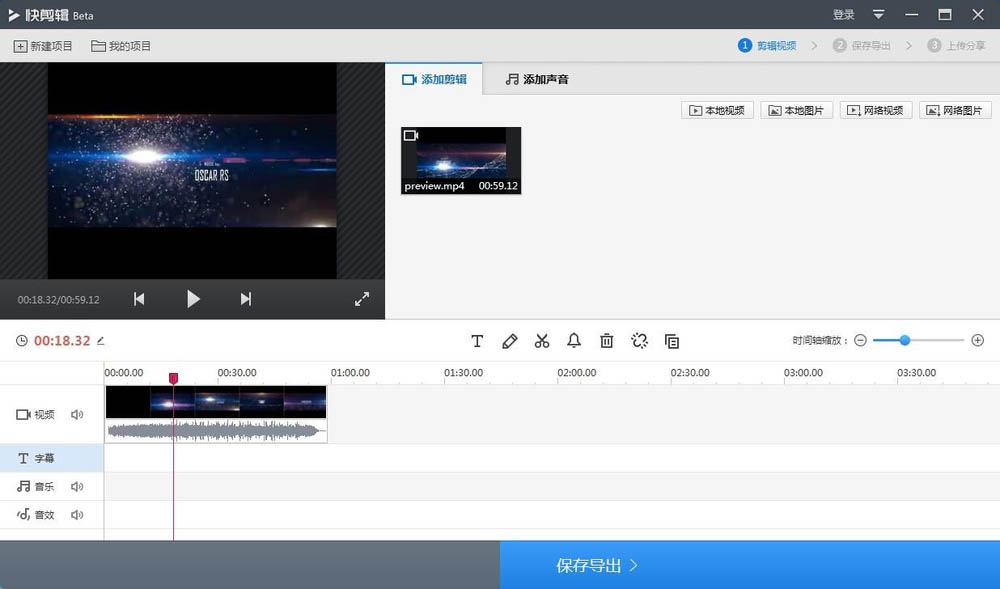The height and width of the screenshot is (589, 1000).
Task: Delete clip with trash icon
Action: (607, 341)
